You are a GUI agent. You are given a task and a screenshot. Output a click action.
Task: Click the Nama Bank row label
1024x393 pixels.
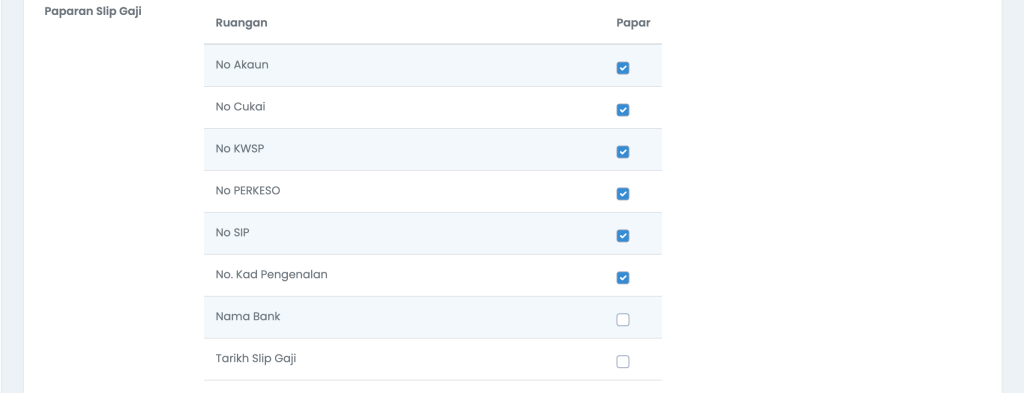tap(248, 316)
